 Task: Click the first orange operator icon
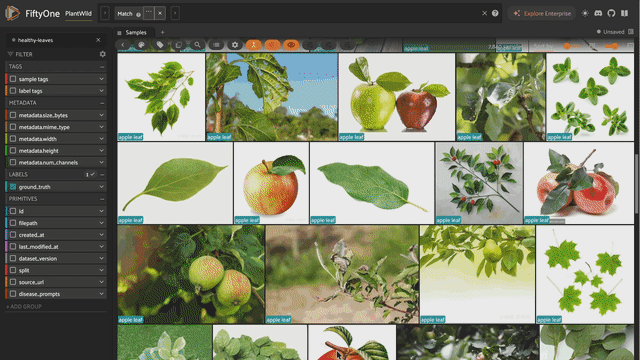pyautogui.click(x=253, y=45)
